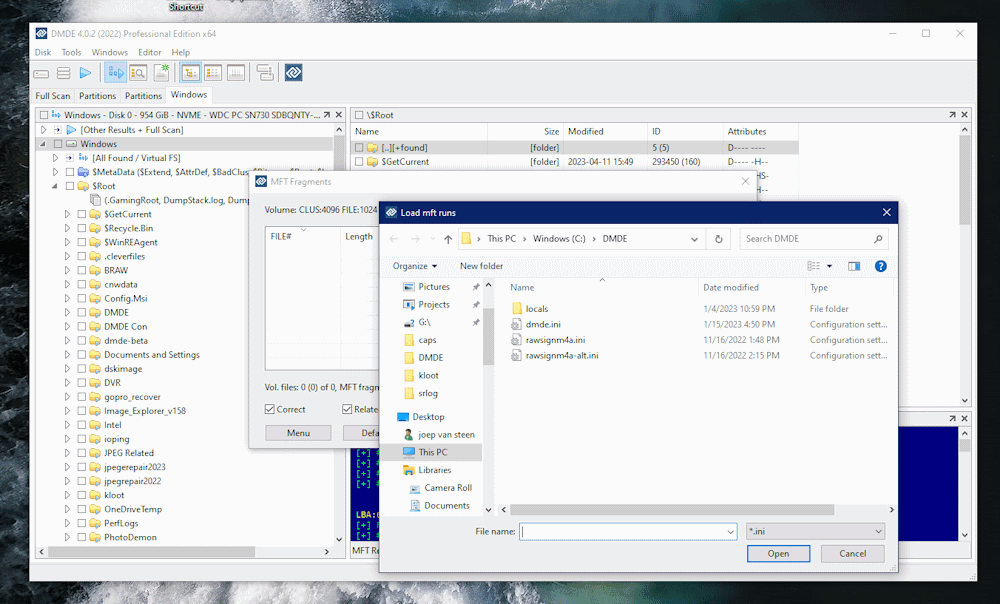Open the Tools menu
This screenshot has width=1000, height=604.
click(x=71, y=52)
